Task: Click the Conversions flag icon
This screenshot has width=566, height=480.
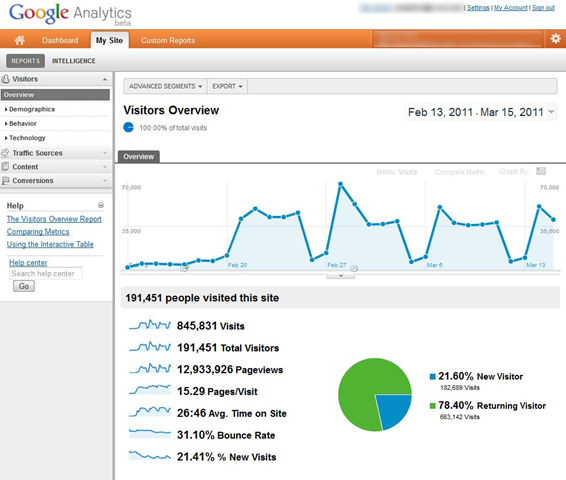Action: (5, 180)
